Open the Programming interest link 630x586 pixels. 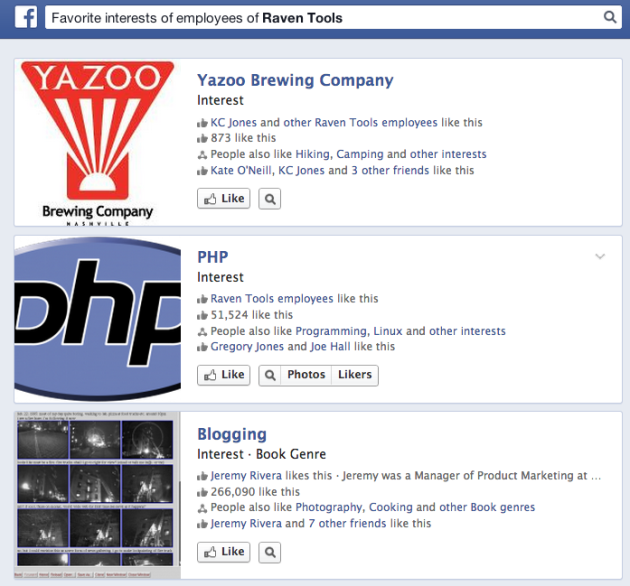pos(331,331)
